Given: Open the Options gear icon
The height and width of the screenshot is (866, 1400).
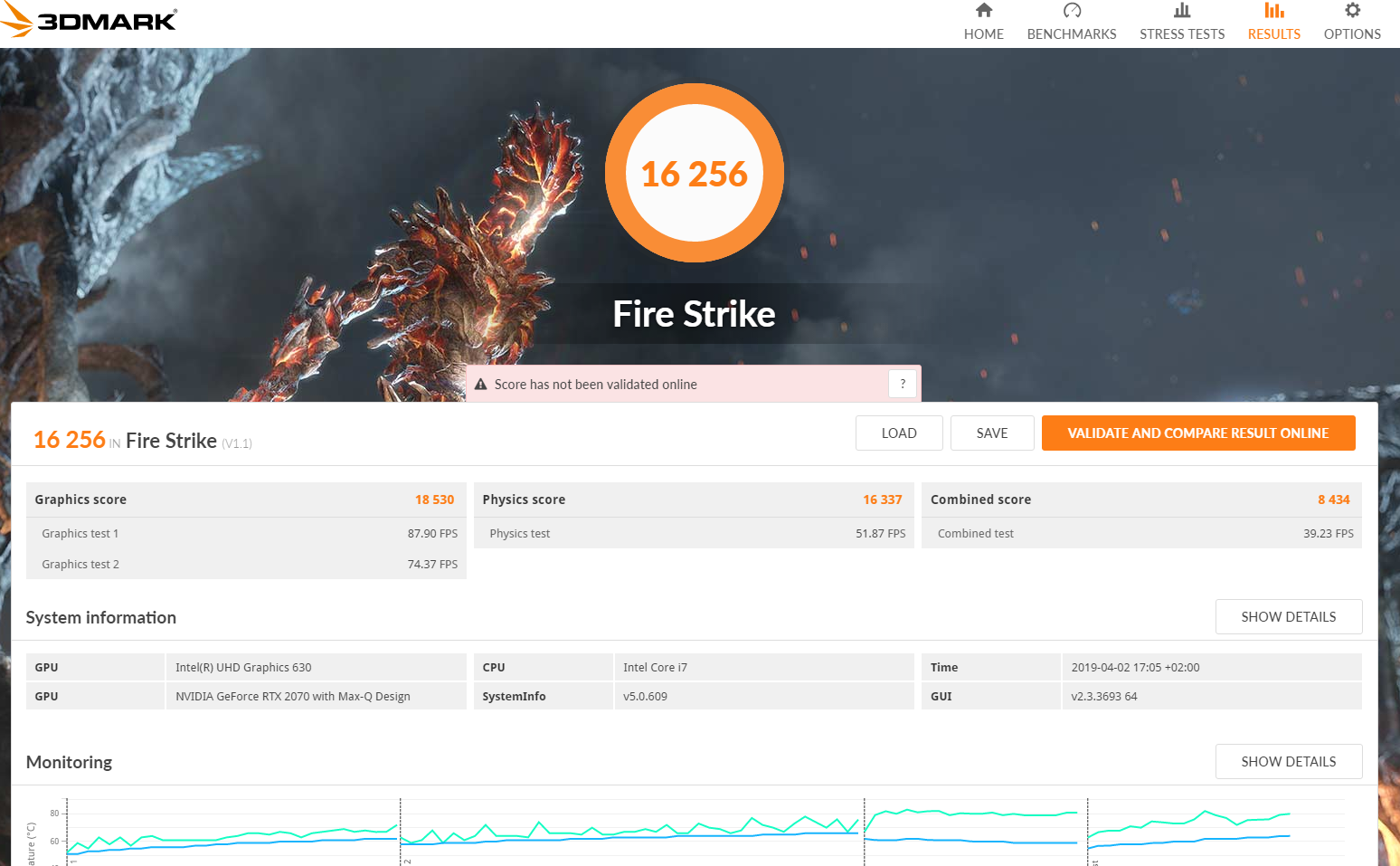Looking at the screenshot, I should point(1352,10).
